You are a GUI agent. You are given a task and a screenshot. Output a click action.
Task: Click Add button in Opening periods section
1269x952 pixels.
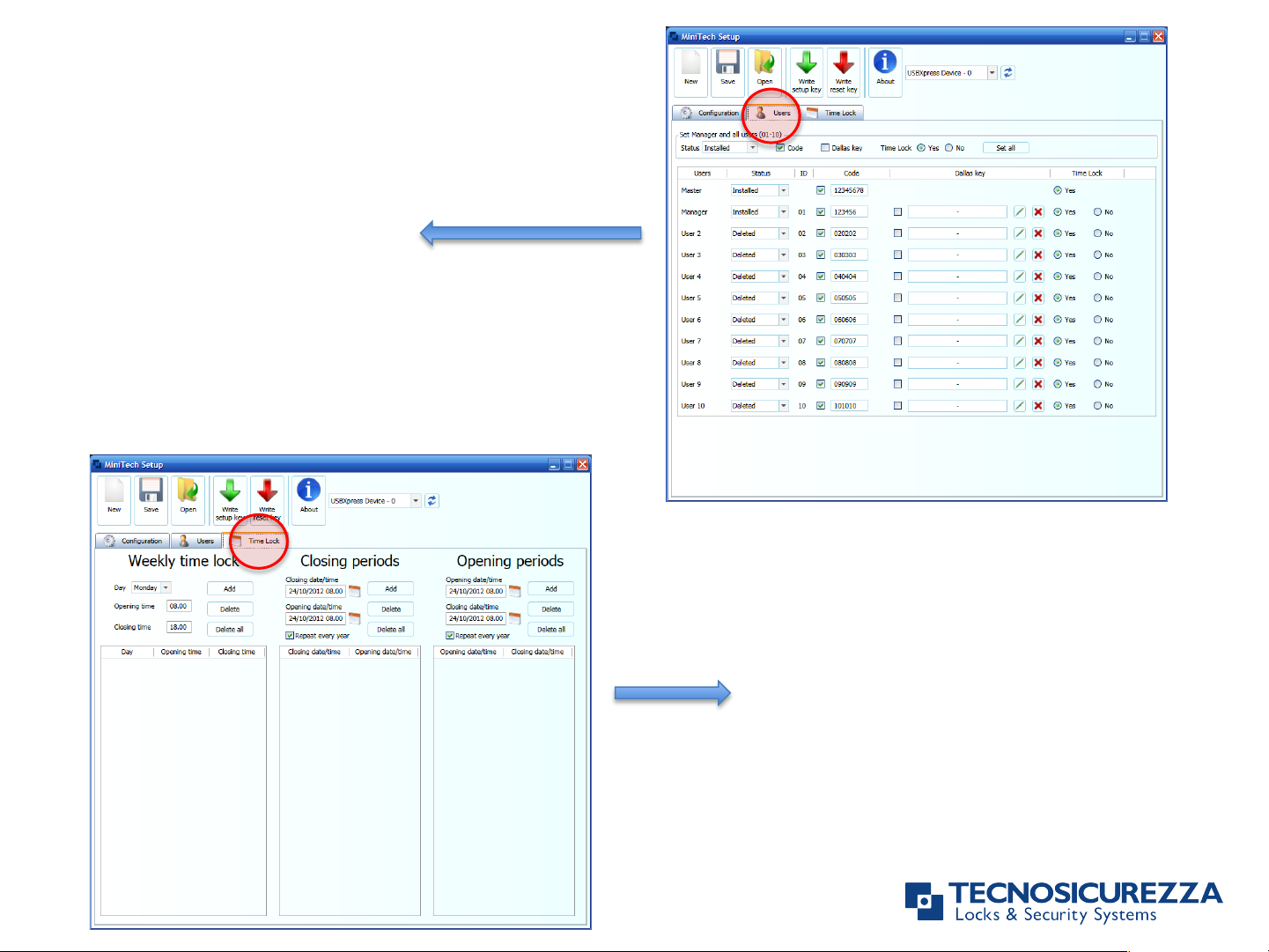pos(550,588)
